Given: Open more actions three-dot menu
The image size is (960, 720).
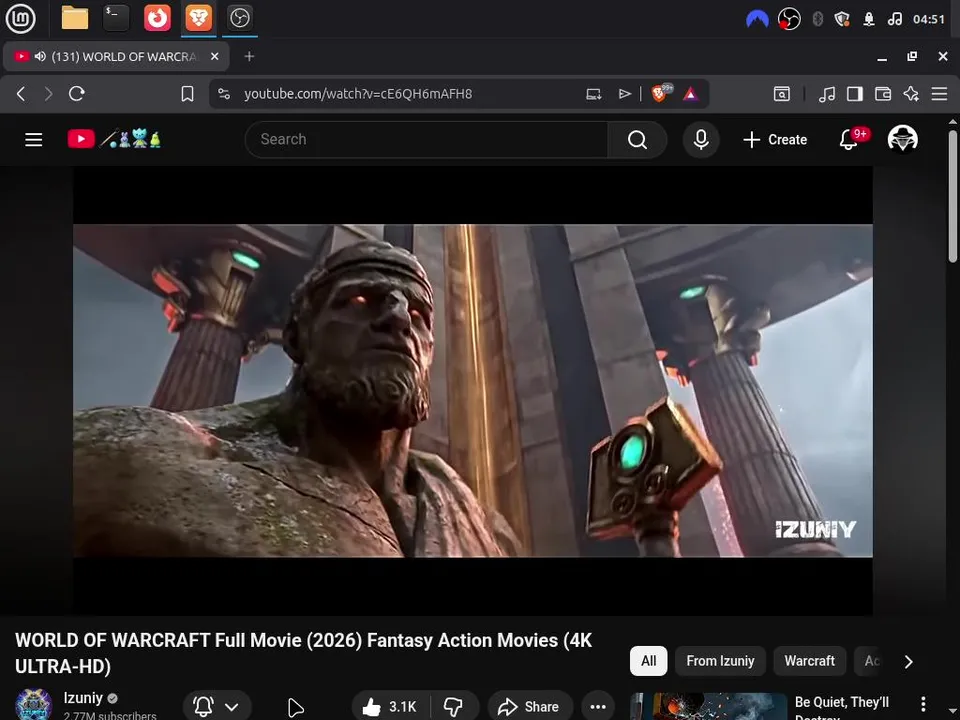Looking at the screenshot, I should tap(598, 707).
